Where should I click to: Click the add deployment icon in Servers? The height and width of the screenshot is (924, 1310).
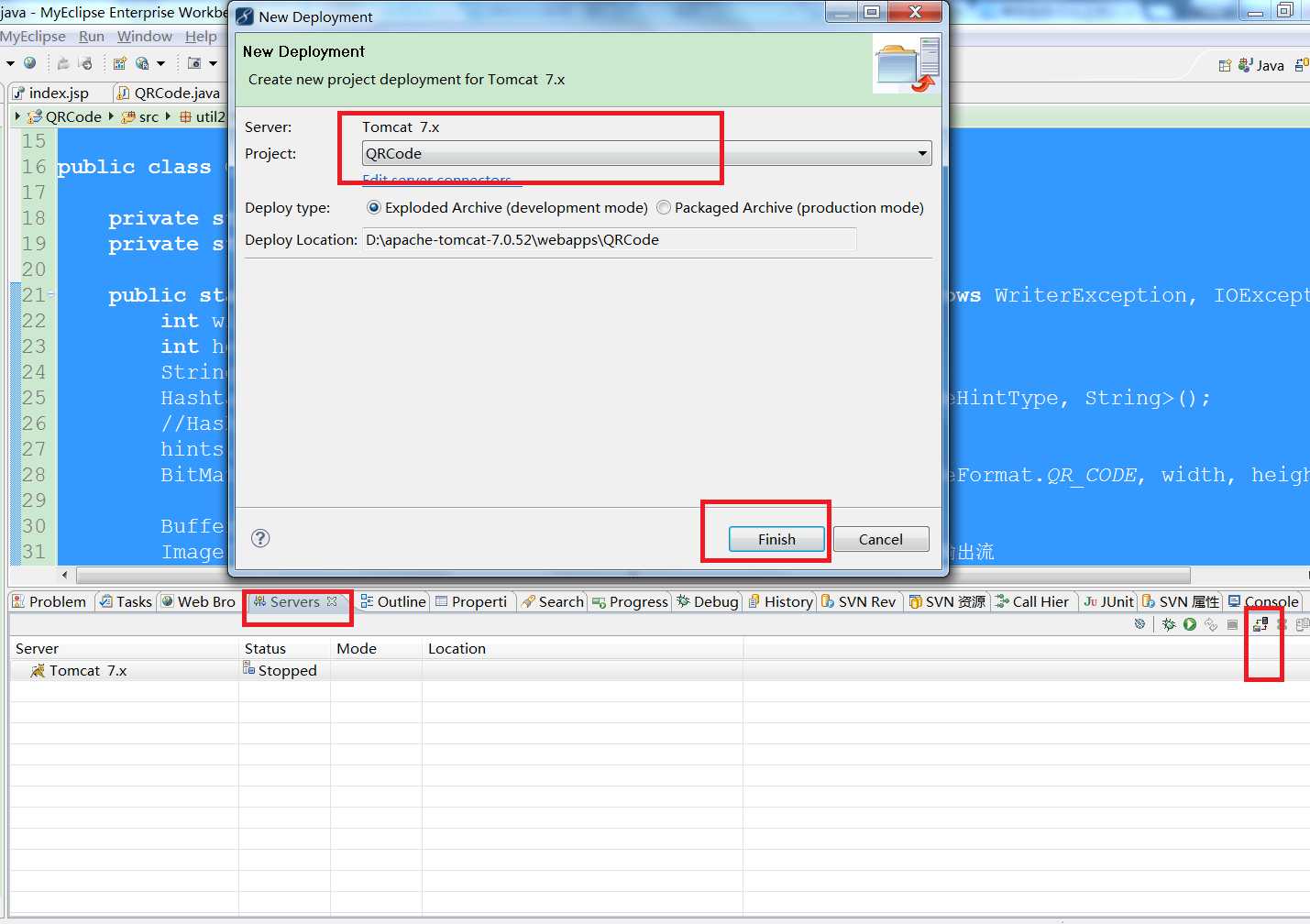(1260, 624)
